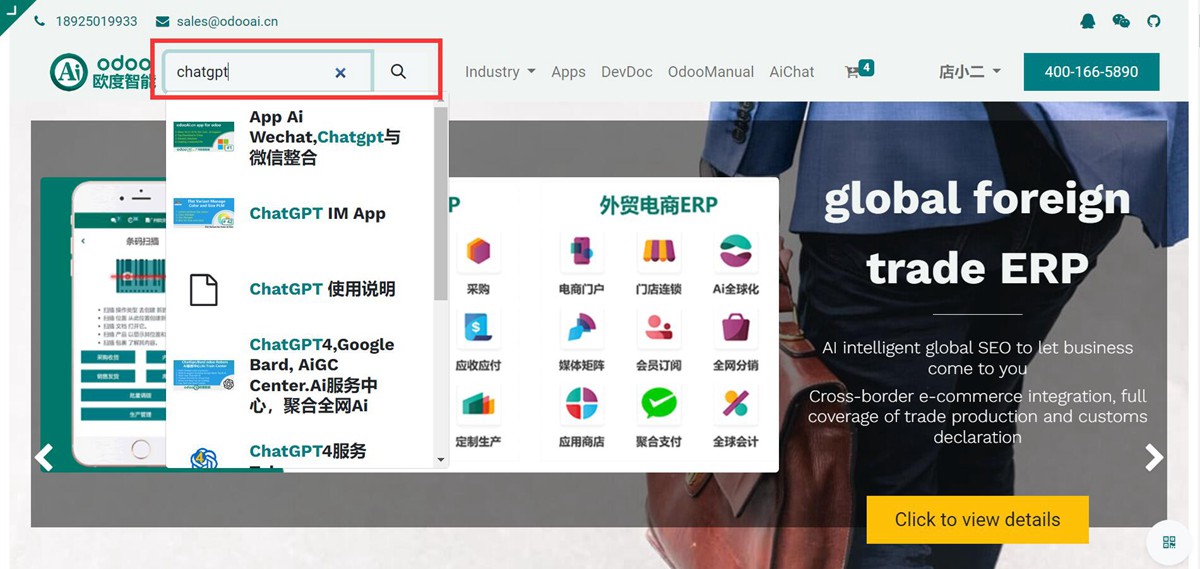Go to previous carousel slide arrow
Viewport: 1200px width, 569px height.
click(x=44, y=457)
